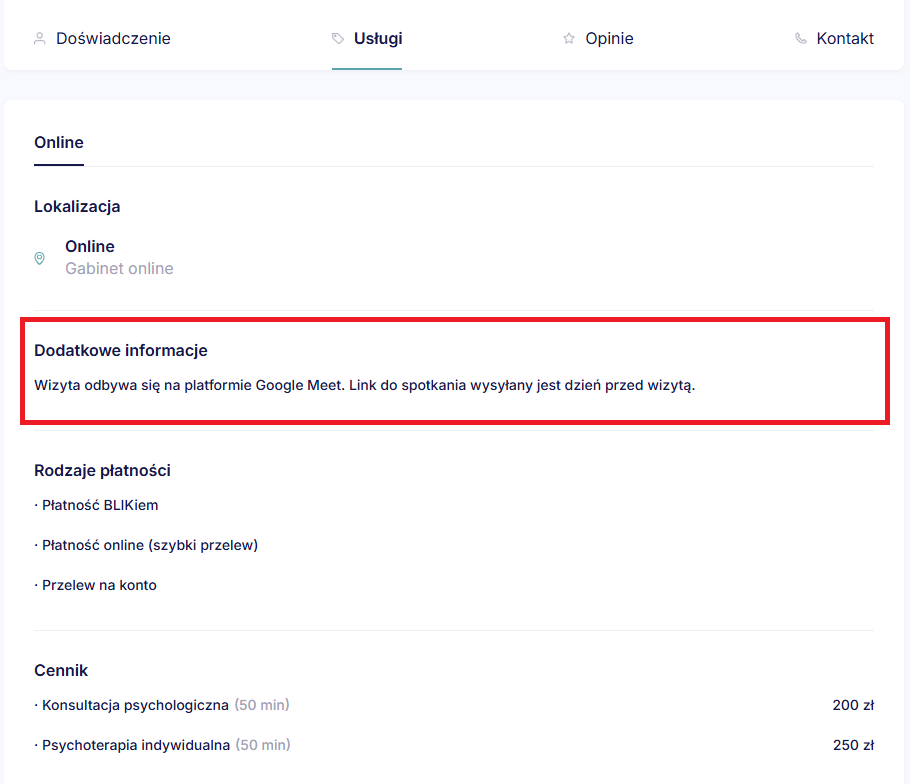Click the Google Meet visit description
This screenshot has height=784, width=910.
(x=364, y=385)
